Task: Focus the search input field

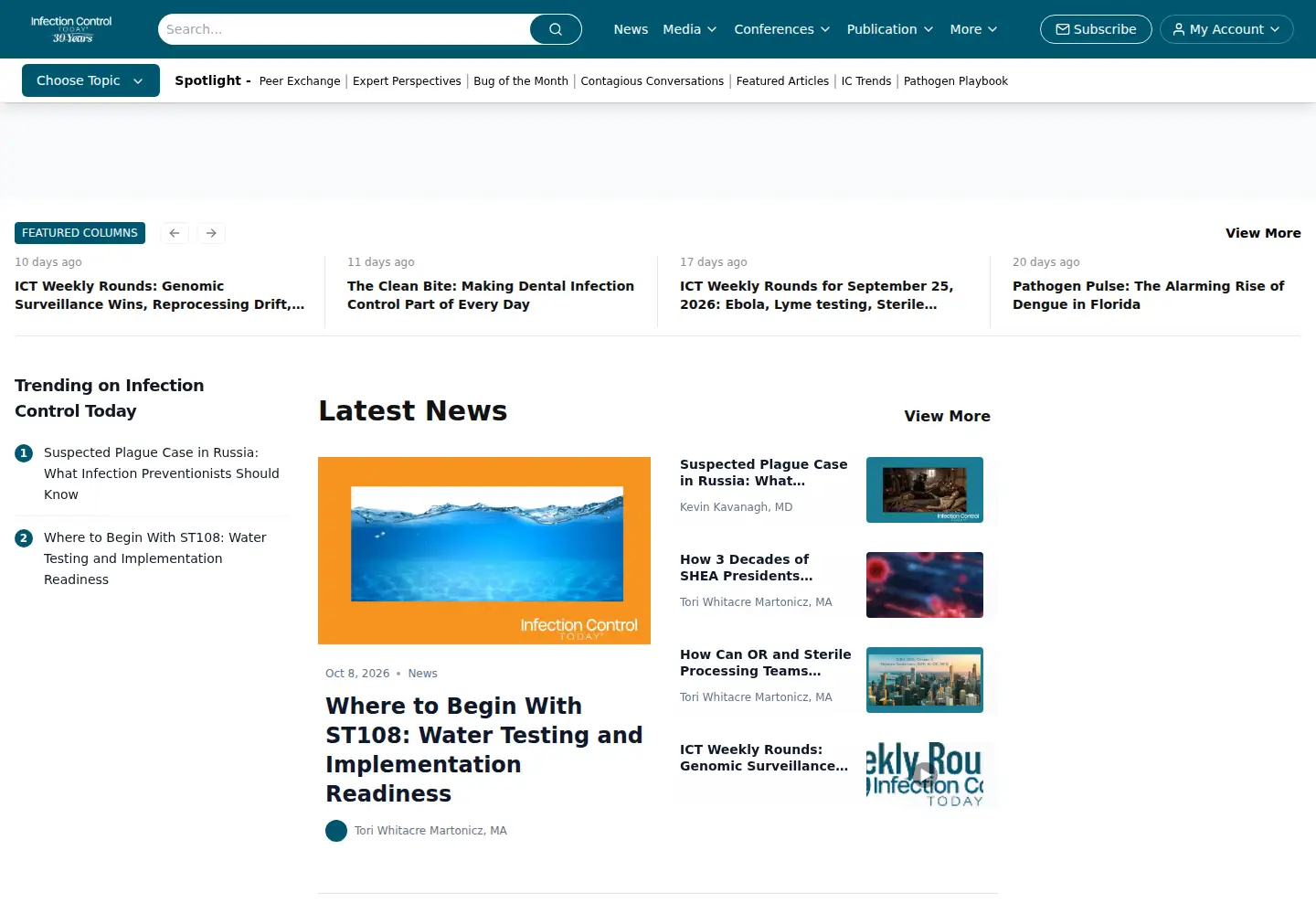Action: (x=345, y=29)
